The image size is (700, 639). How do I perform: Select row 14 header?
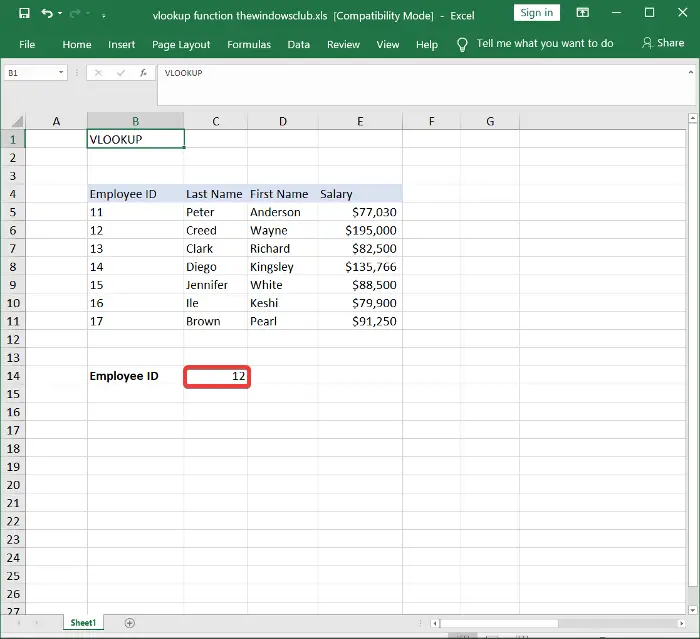pyautogui.click(x=12, y=376)
